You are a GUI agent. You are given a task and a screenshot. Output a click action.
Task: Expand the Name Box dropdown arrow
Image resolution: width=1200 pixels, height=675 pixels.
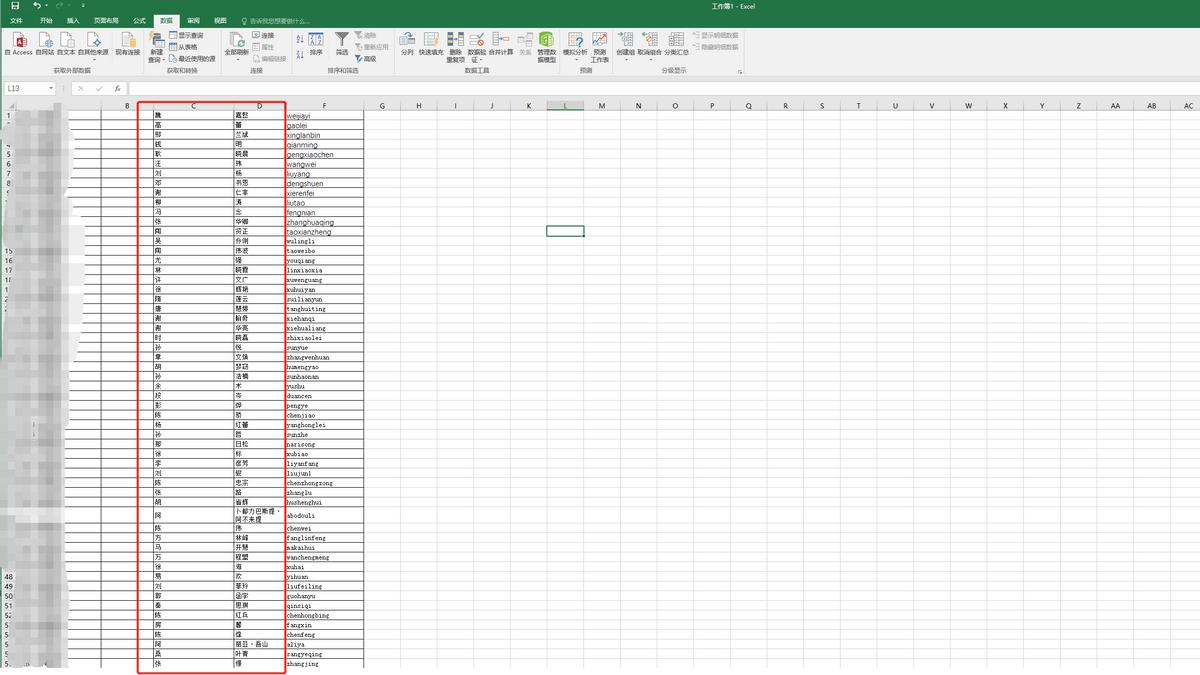pyautogui.click(x=51, y=88)
